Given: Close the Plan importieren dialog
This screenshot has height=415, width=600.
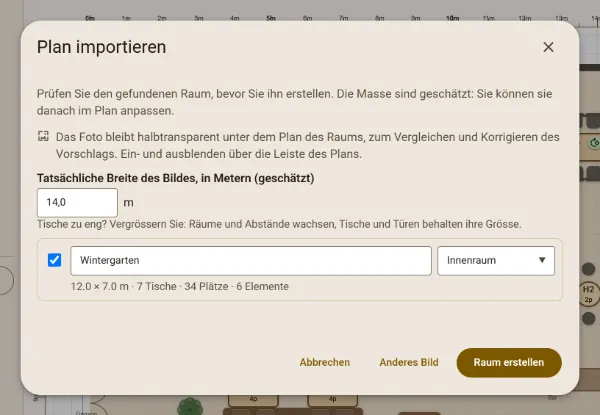Looking at the screenshot, I should pyautogui.click(x=548, y=47).
